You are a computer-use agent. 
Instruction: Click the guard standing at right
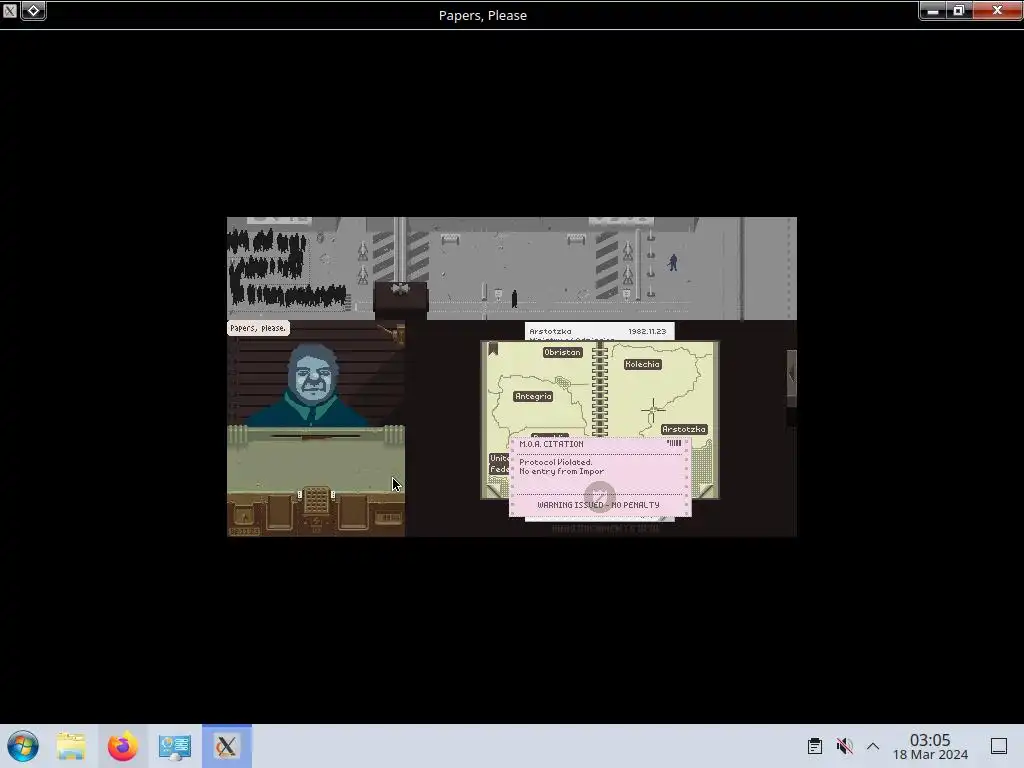pos(673,263)
